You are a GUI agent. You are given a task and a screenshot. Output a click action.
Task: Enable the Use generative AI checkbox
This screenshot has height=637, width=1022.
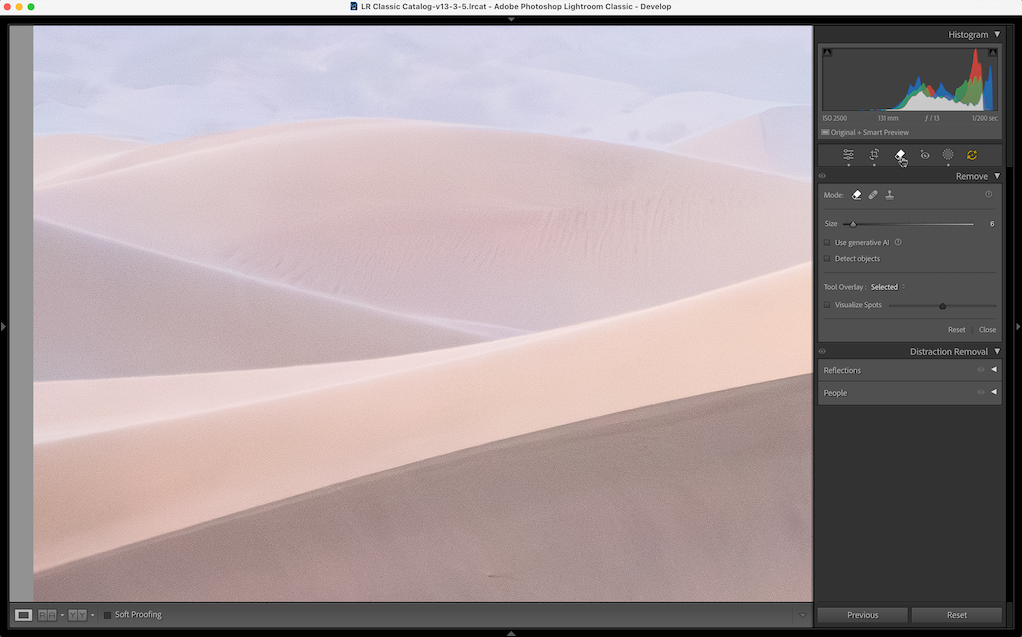tap(827, 243)
